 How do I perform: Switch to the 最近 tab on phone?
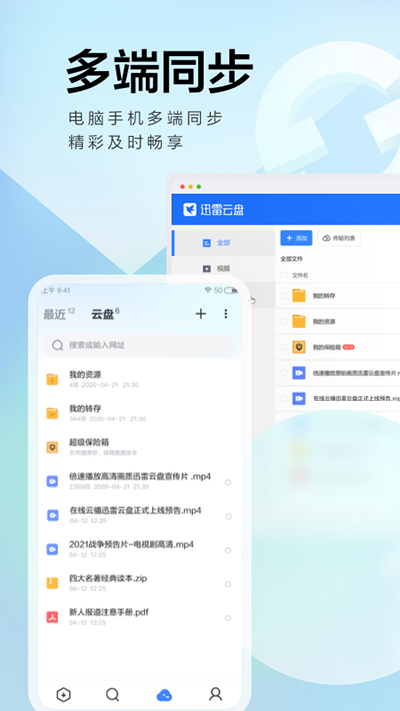coord(55,314)
